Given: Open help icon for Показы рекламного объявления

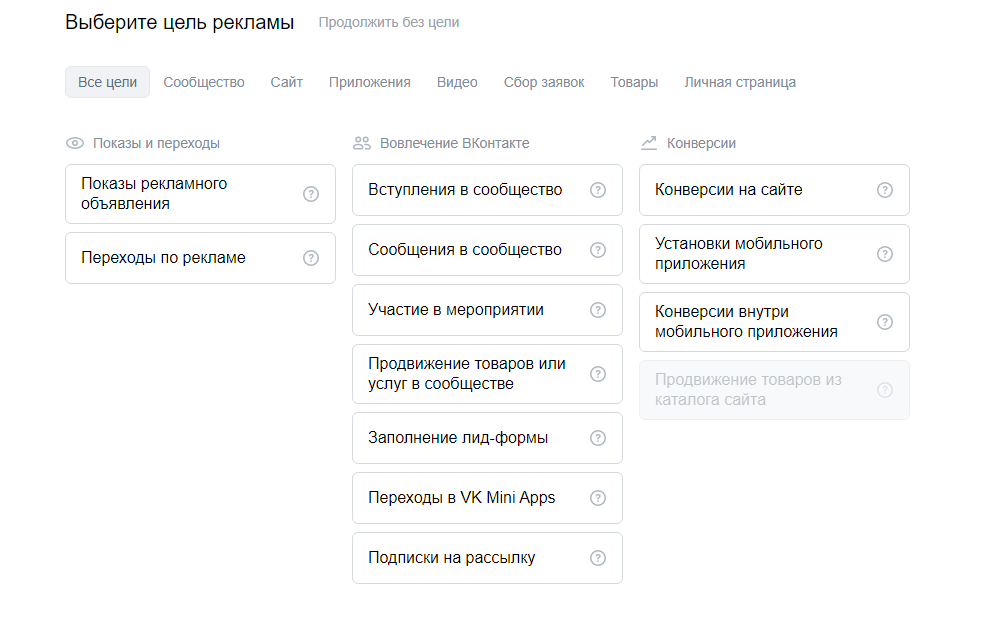Looking at the screenshot, I should point(311,194).
